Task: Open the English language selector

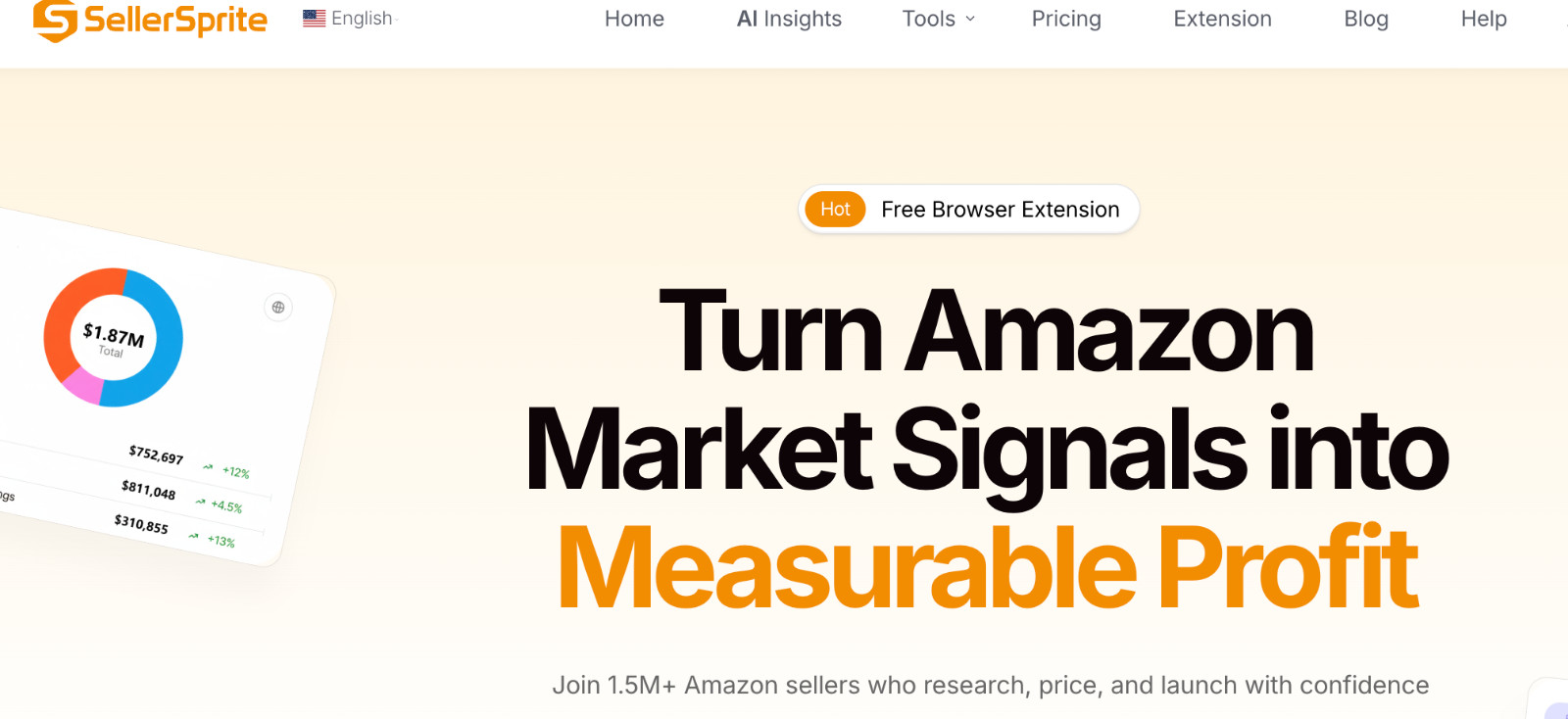Action: [362, 19]
